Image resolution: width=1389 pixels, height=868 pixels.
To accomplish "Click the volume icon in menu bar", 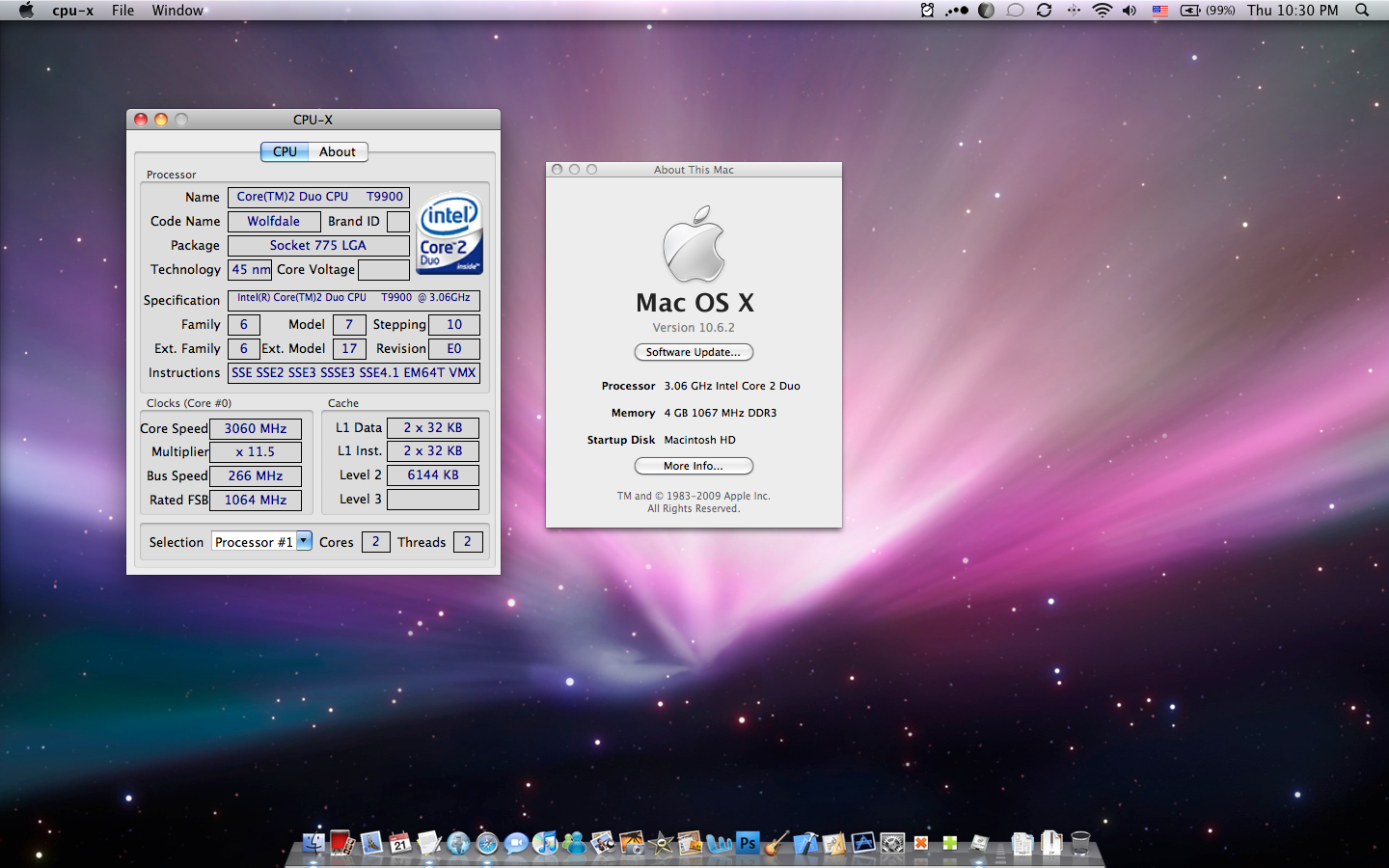I will click(1130, 11).
